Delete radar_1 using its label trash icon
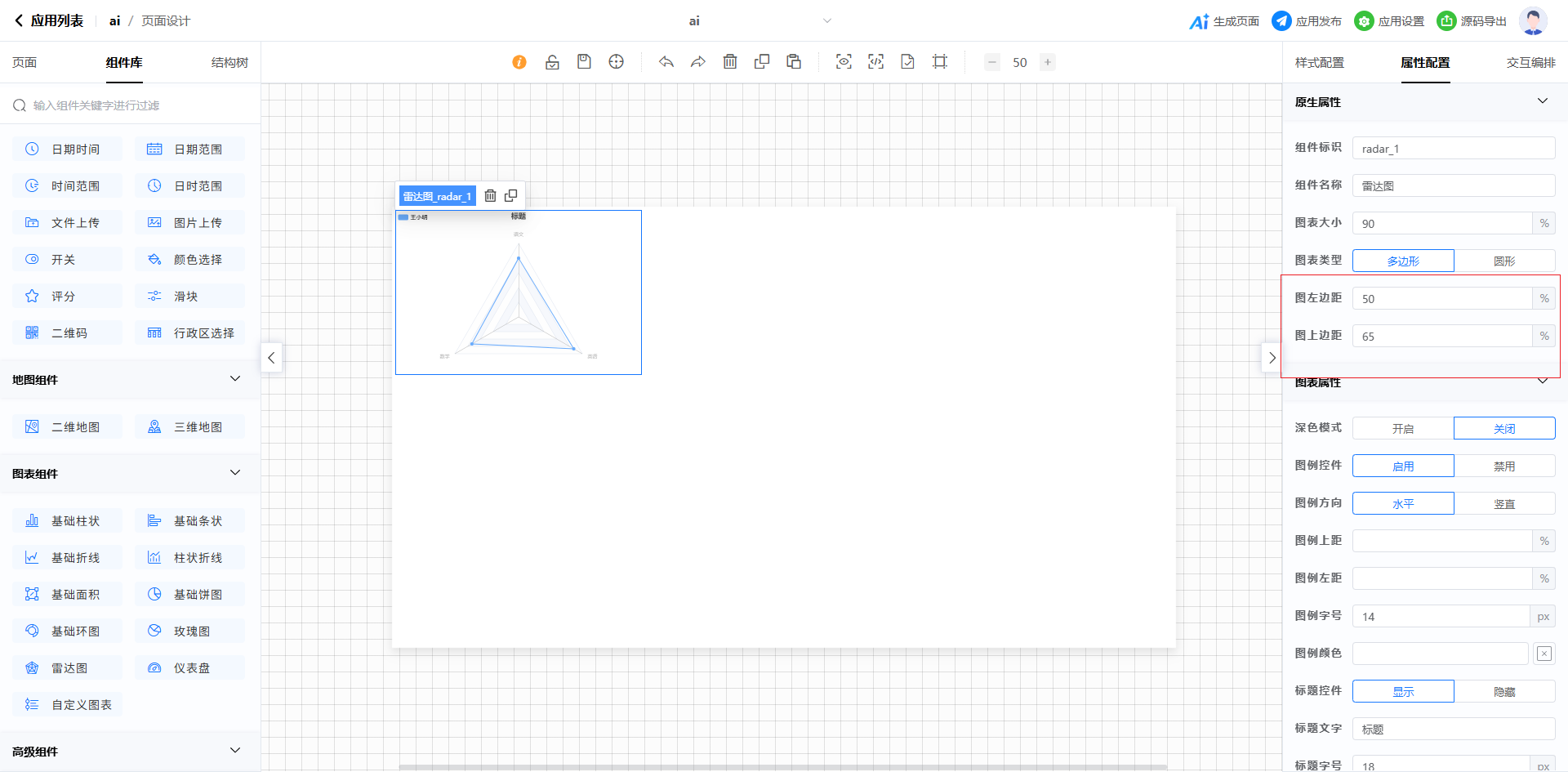The image size is (1568, 772). coord(490,196)
